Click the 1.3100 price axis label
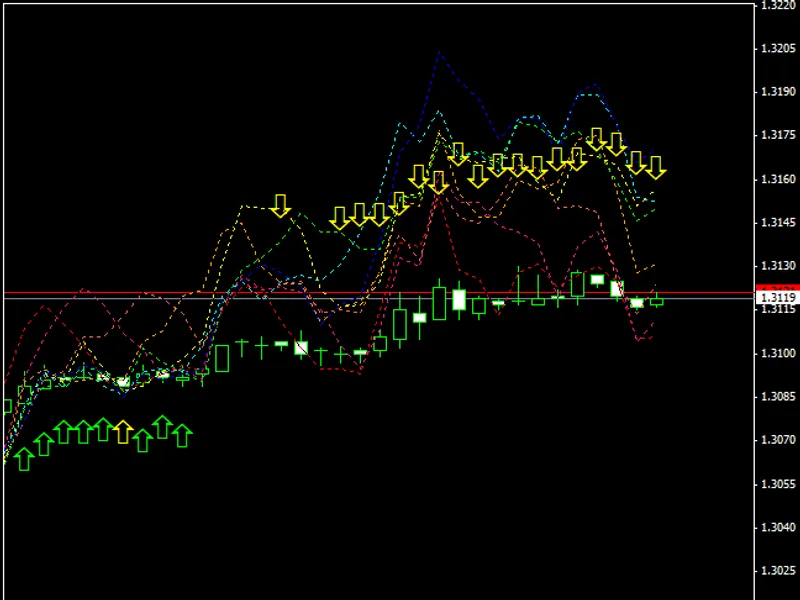Image resolution: width=800 pixels, height=600 pixels. click(778, 353)
